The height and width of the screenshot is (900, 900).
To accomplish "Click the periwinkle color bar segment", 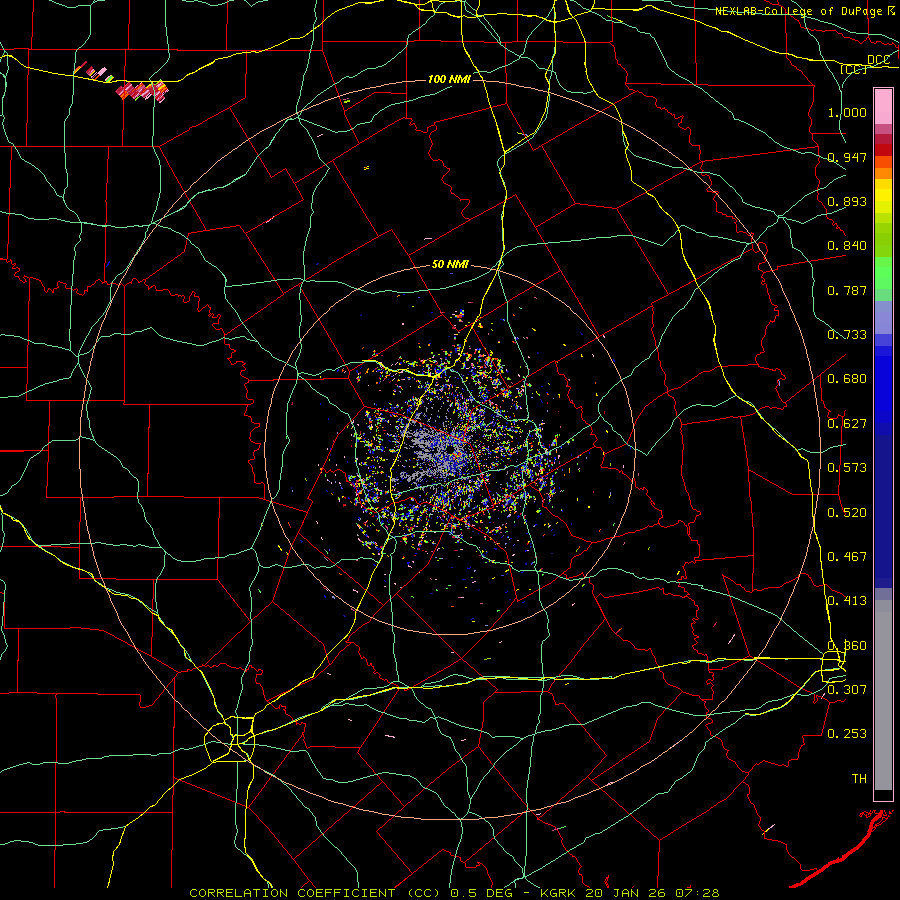I will pos(883,318).
